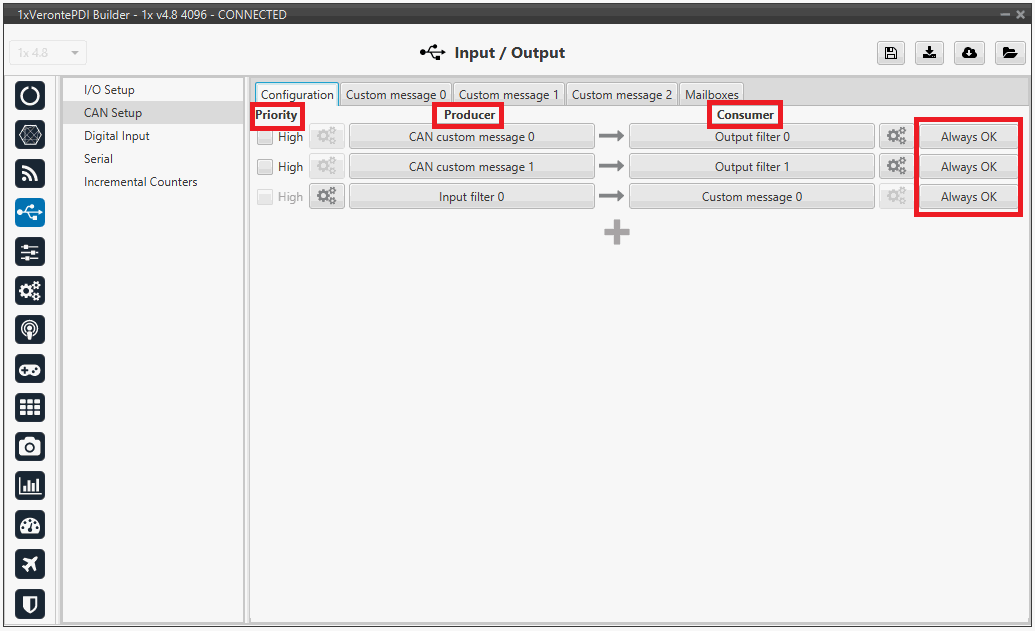Open the speedometer gauge icon in sidebar
The width and height of the screenshot is (1035, 631).
point(30,525)
